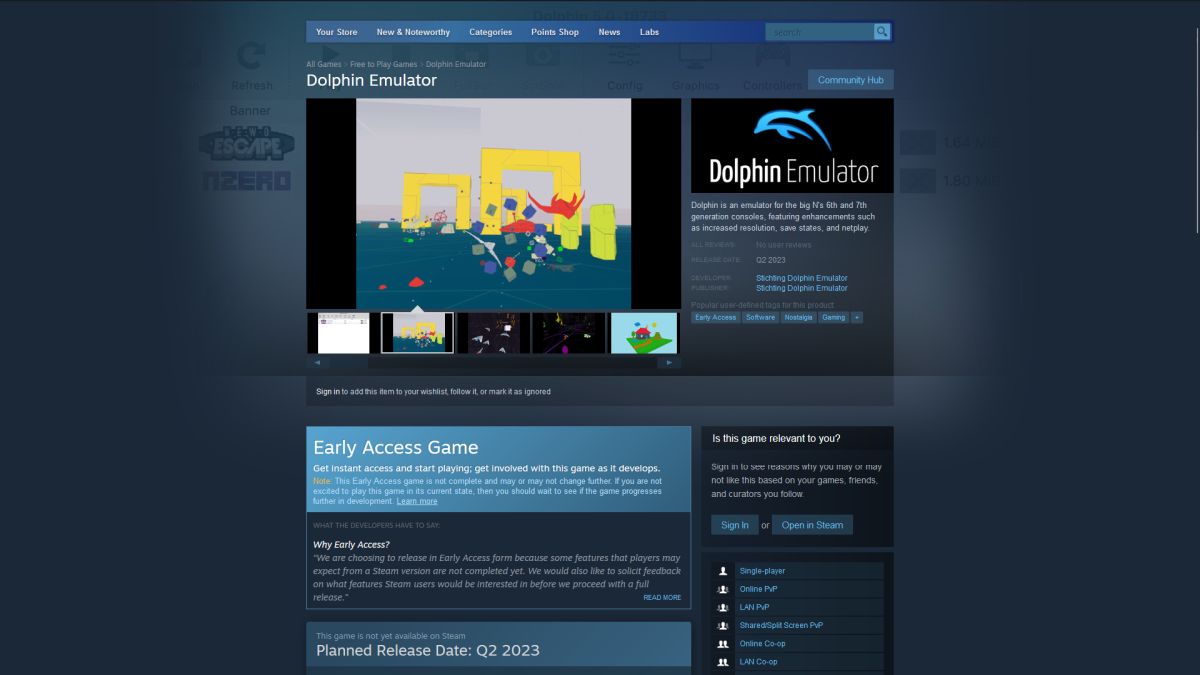Click the Dolphin Emulator breadcrumb link

(x=456, y=64)
